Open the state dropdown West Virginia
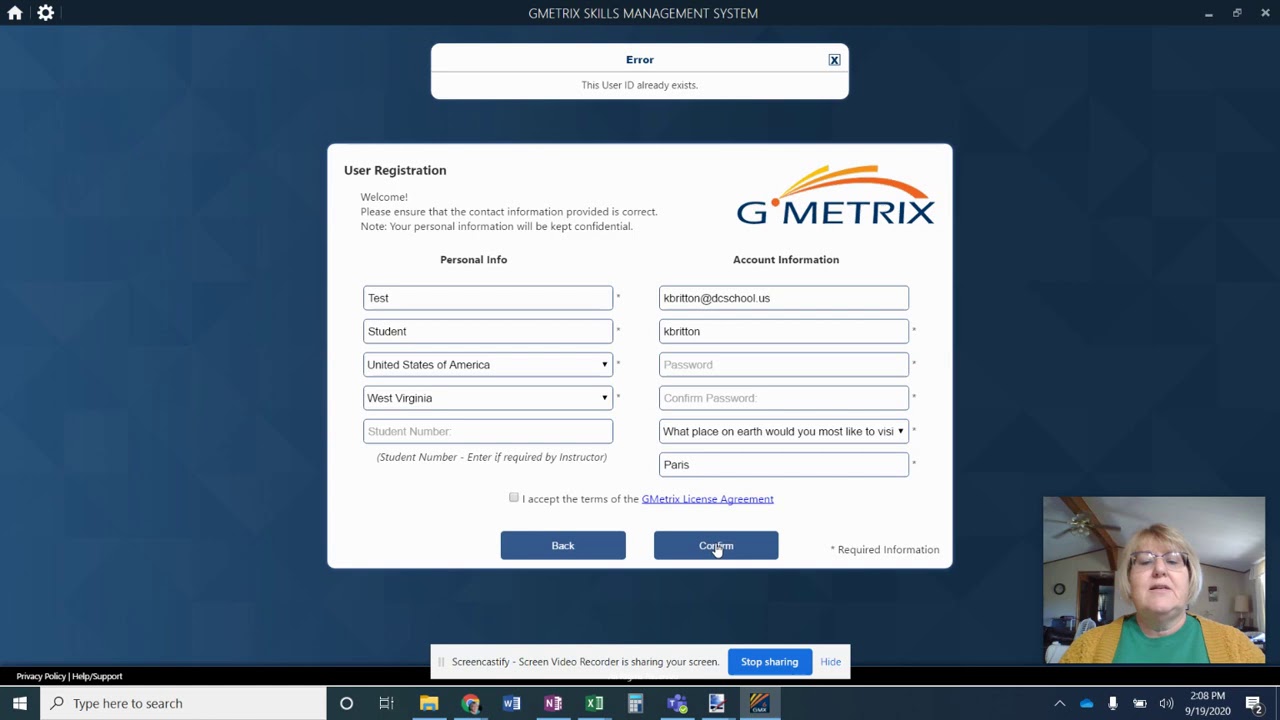The width and height of the screenshot is (1280, 720). [488, 398]
